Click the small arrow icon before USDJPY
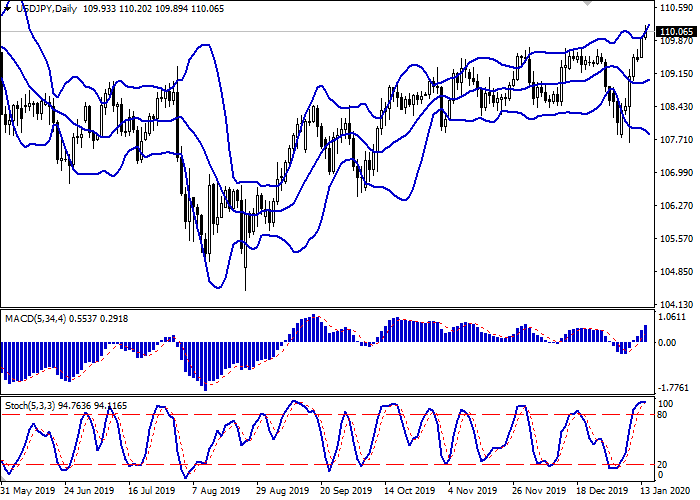The width and height of the screenshot is (700, 500). (x=7, y=8)
